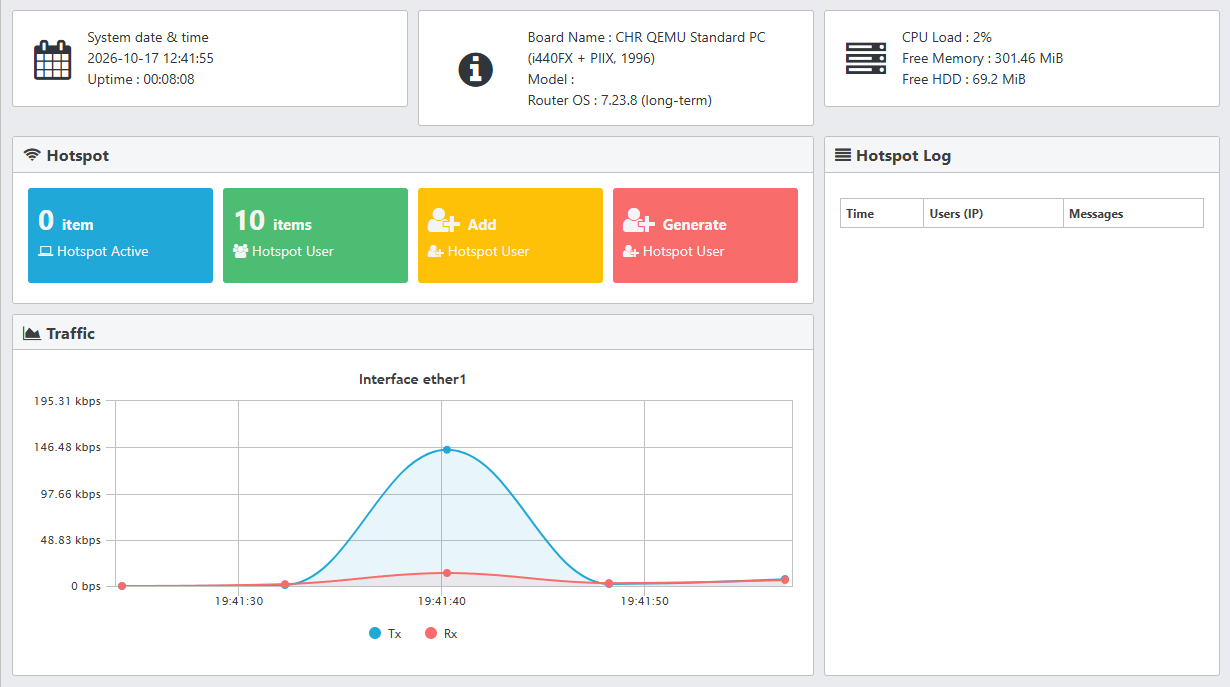Click the 97.66 kbps axis label
The width and height of the screenshot is (1230, 687).
(72, 494)
